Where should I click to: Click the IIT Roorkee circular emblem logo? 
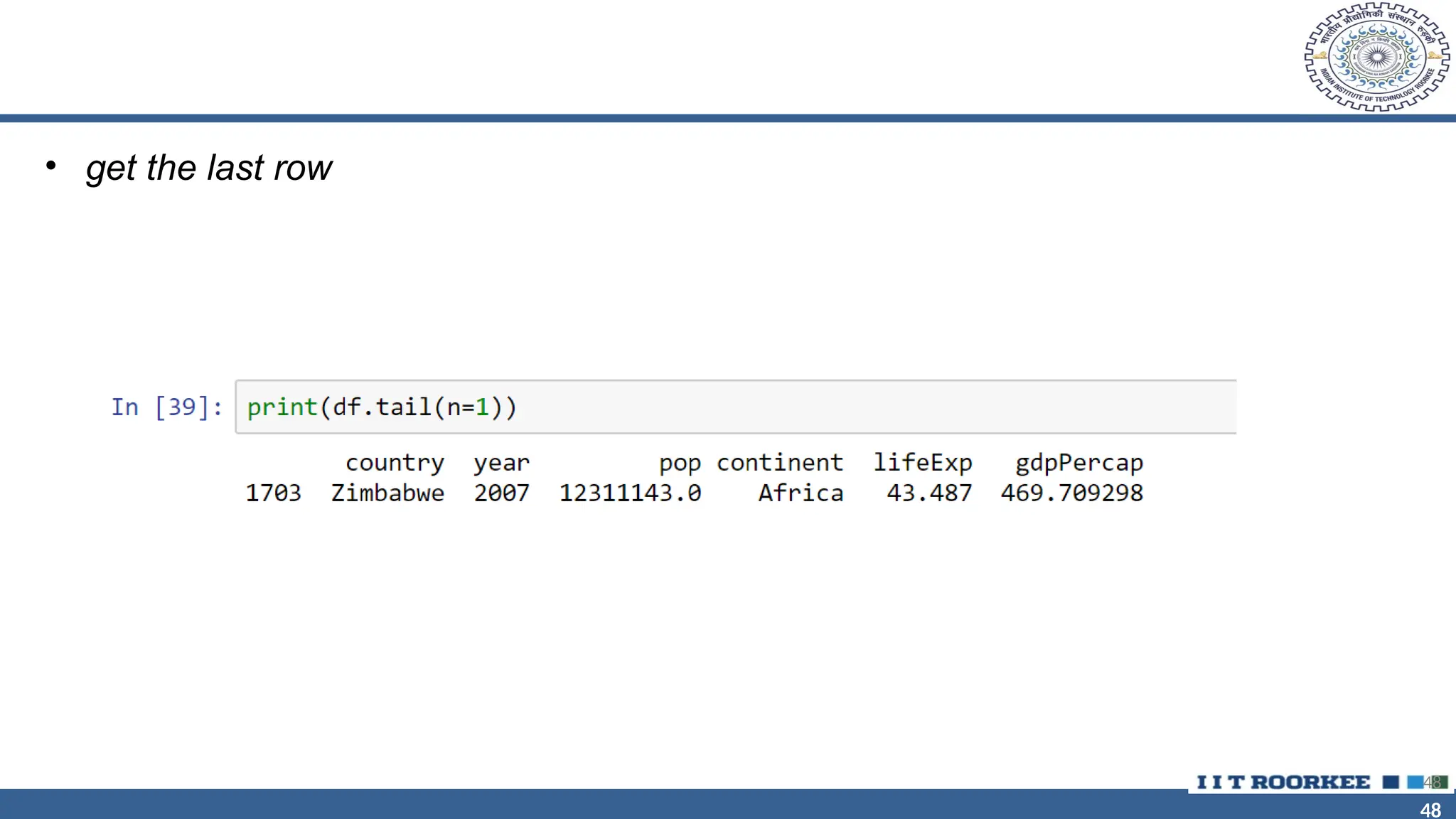[1376, 57]
